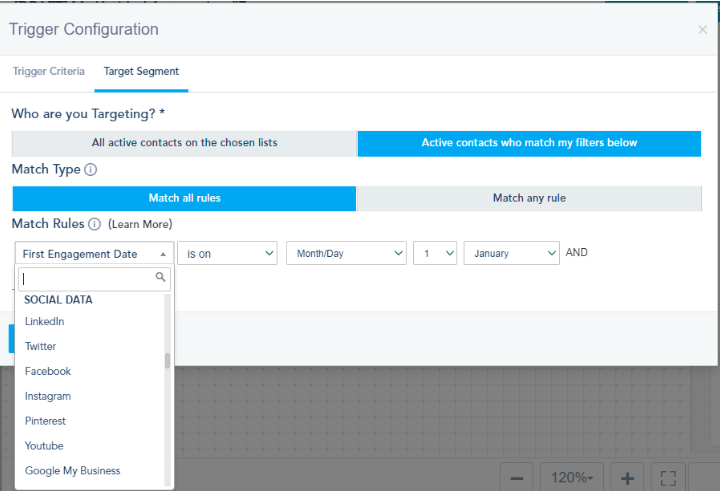Open the Learn More link
Screen dimensions: 720x491
tap(140, 224)
